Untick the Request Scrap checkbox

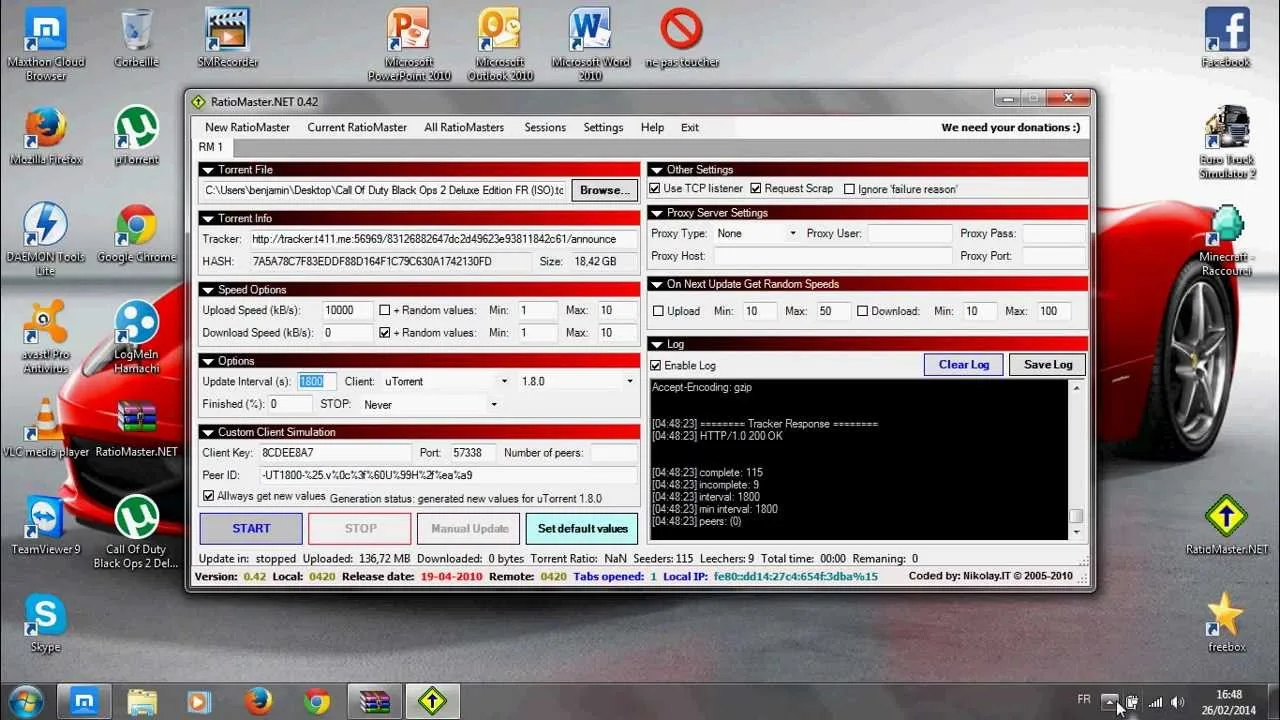click(756, 188)
